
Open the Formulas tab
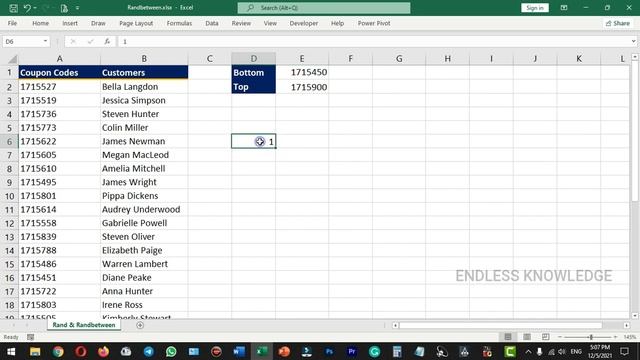(x=179, y=23)
